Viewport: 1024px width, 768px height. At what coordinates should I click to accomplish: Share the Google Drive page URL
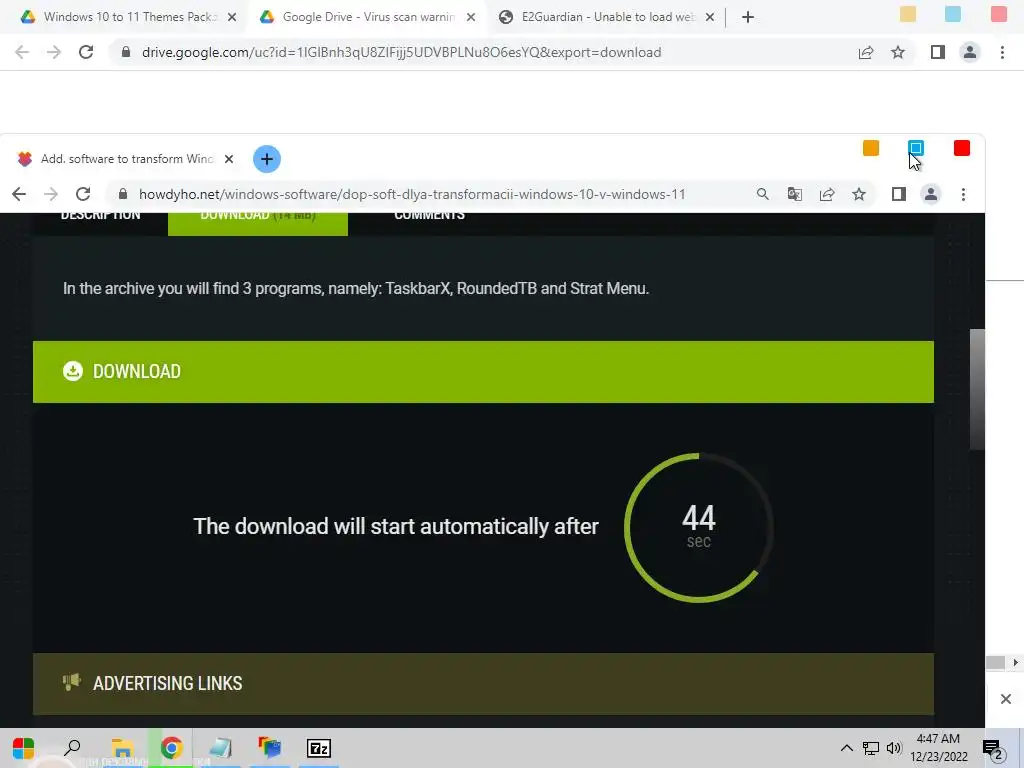click(866, 52)
